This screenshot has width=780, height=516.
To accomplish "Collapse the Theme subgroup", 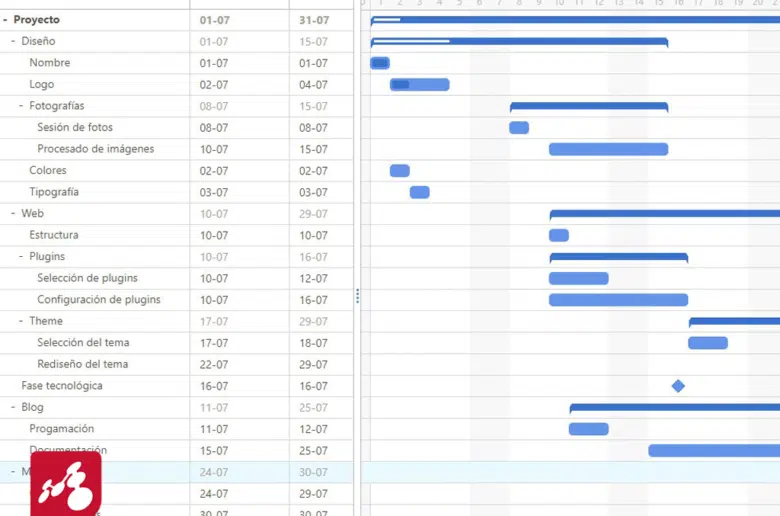I will [21, 321].
